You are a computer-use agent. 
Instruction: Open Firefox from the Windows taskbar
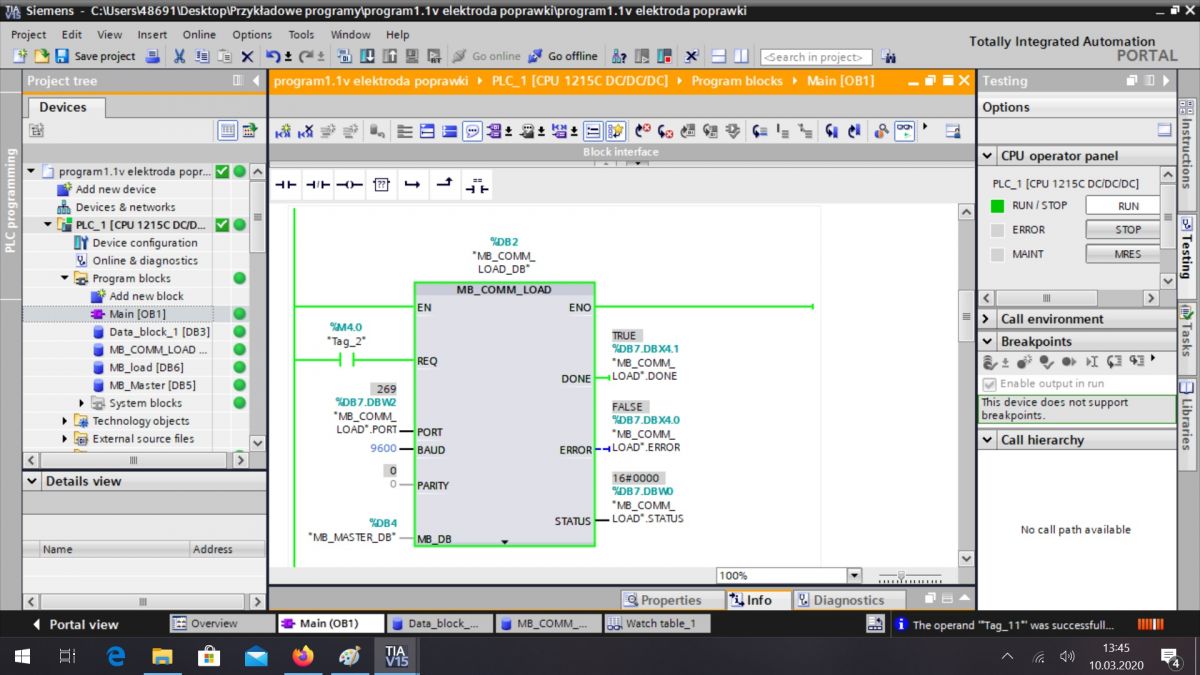302,656
